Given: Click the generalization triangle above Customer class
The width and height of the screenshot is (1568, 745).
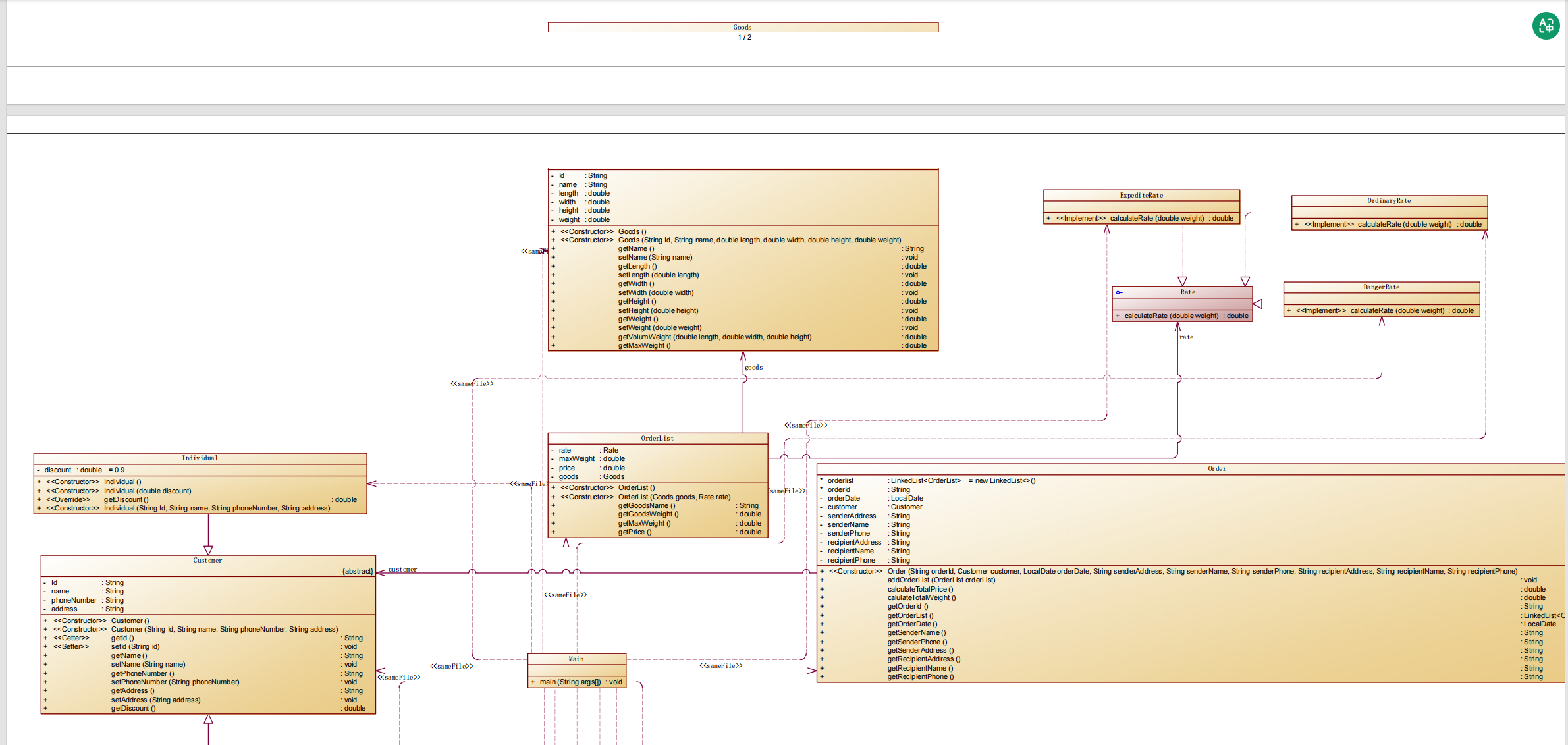Looking at the screenshot, I should [208, 550].
